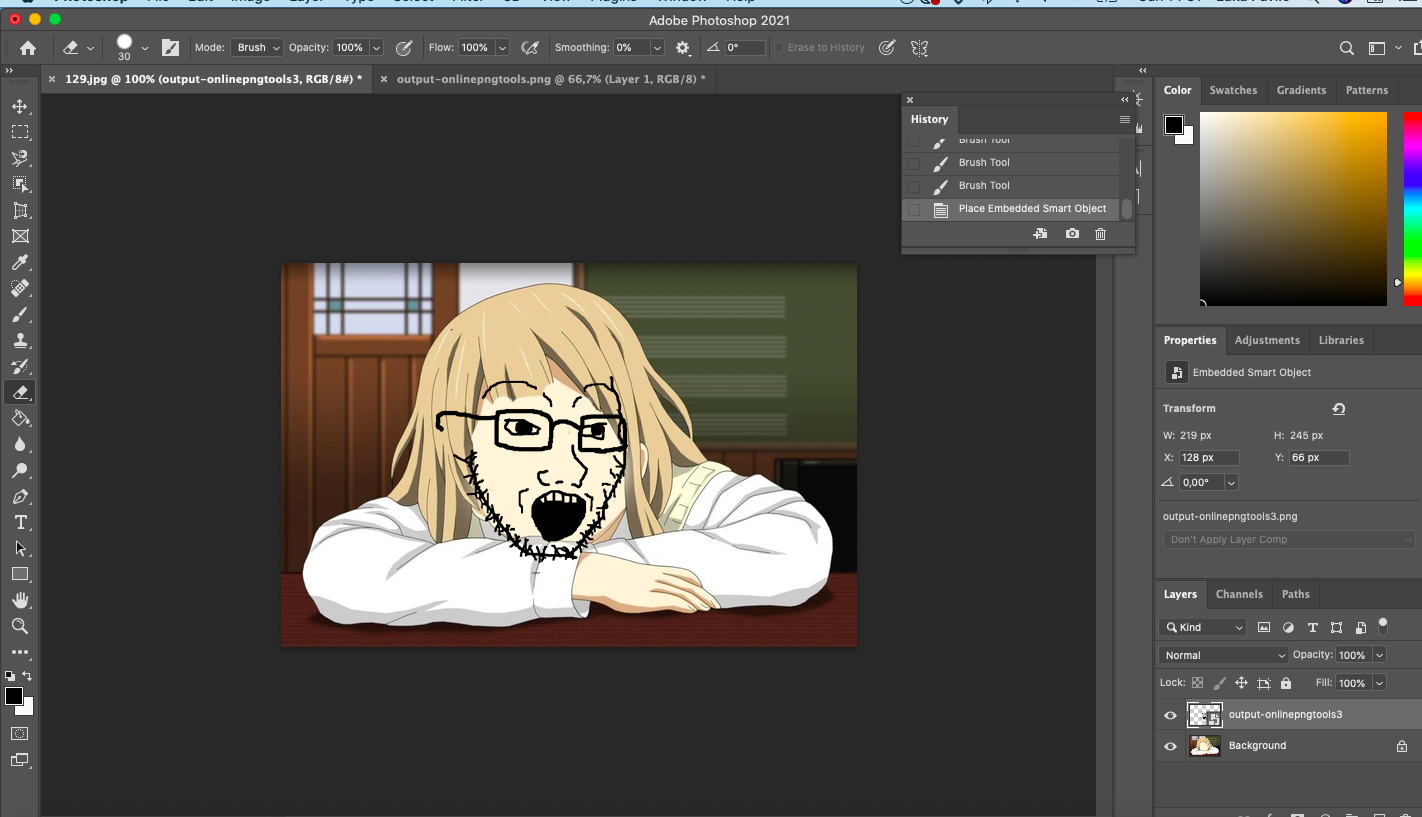1422x817 pixels.
Task: Click the toolbar foreground color swatch
Action: [x=14, y=696]
